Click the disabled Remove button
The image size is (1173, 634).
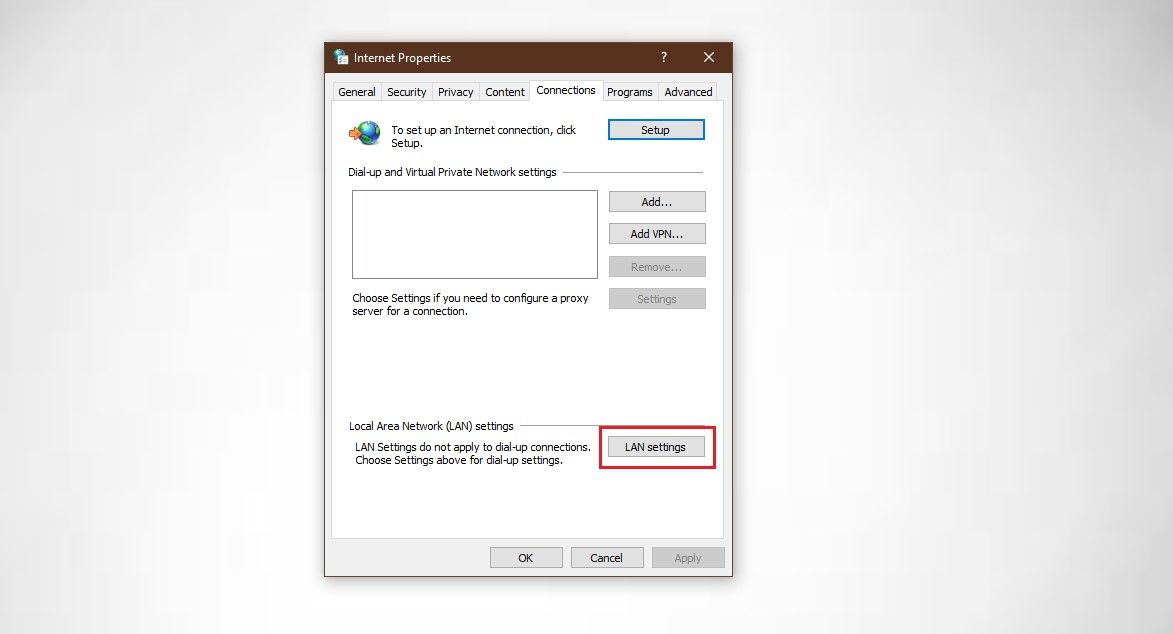pyautogui.click(x=656, y=266)
